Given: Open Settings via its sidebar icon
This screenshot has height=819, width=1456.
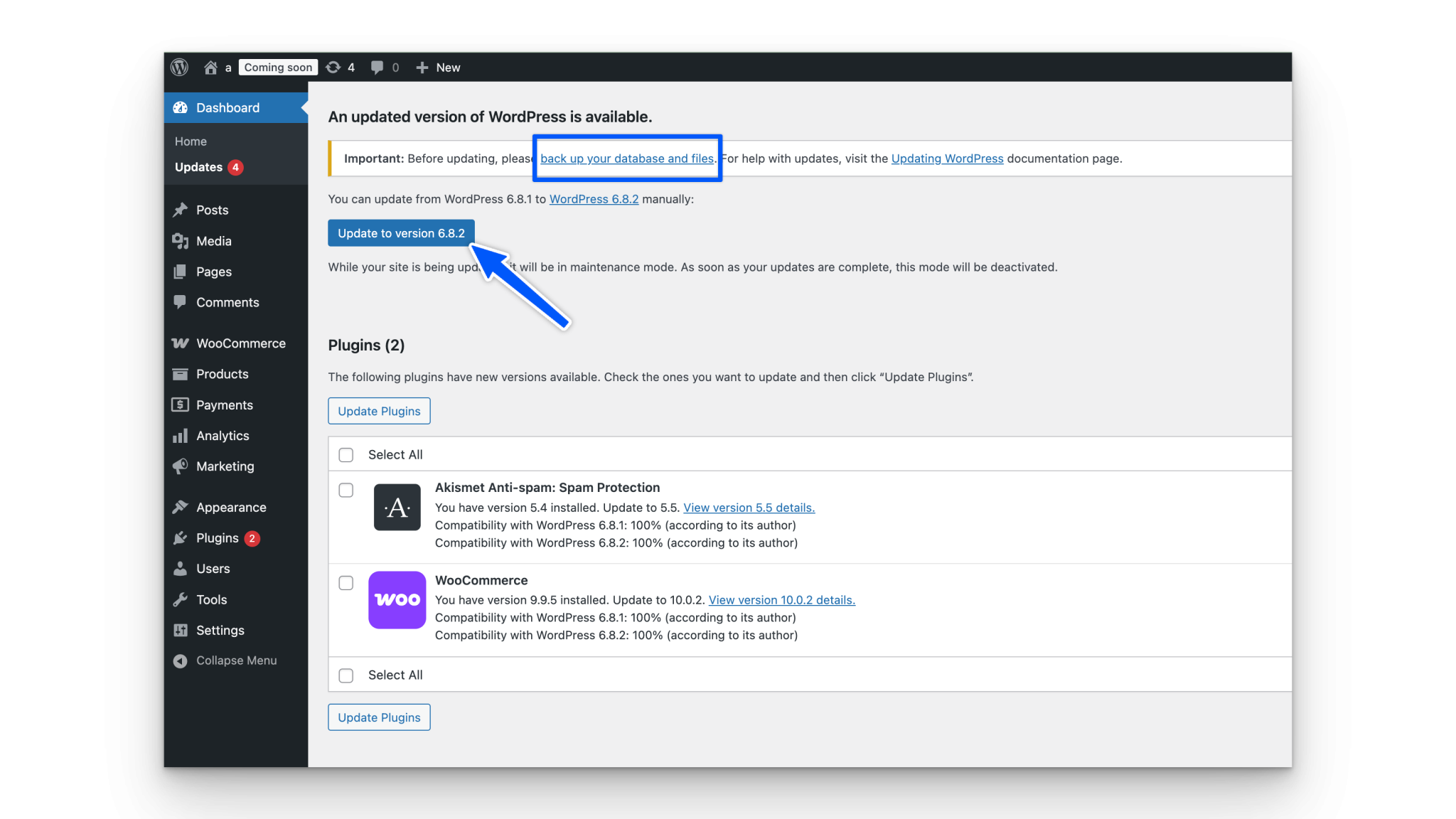Looking at the screenshot, I should [181, 630].
